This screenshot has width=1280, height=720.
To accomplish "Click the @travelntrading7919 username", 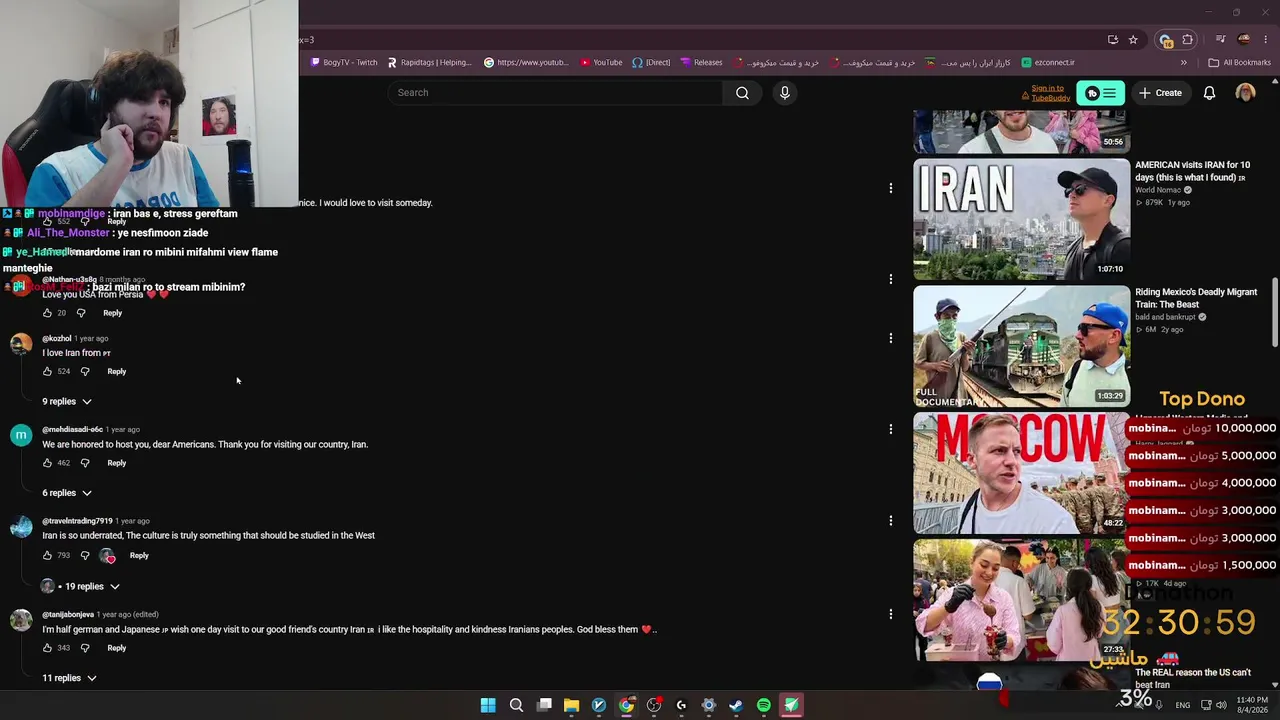I will click(x=77, y=521).
